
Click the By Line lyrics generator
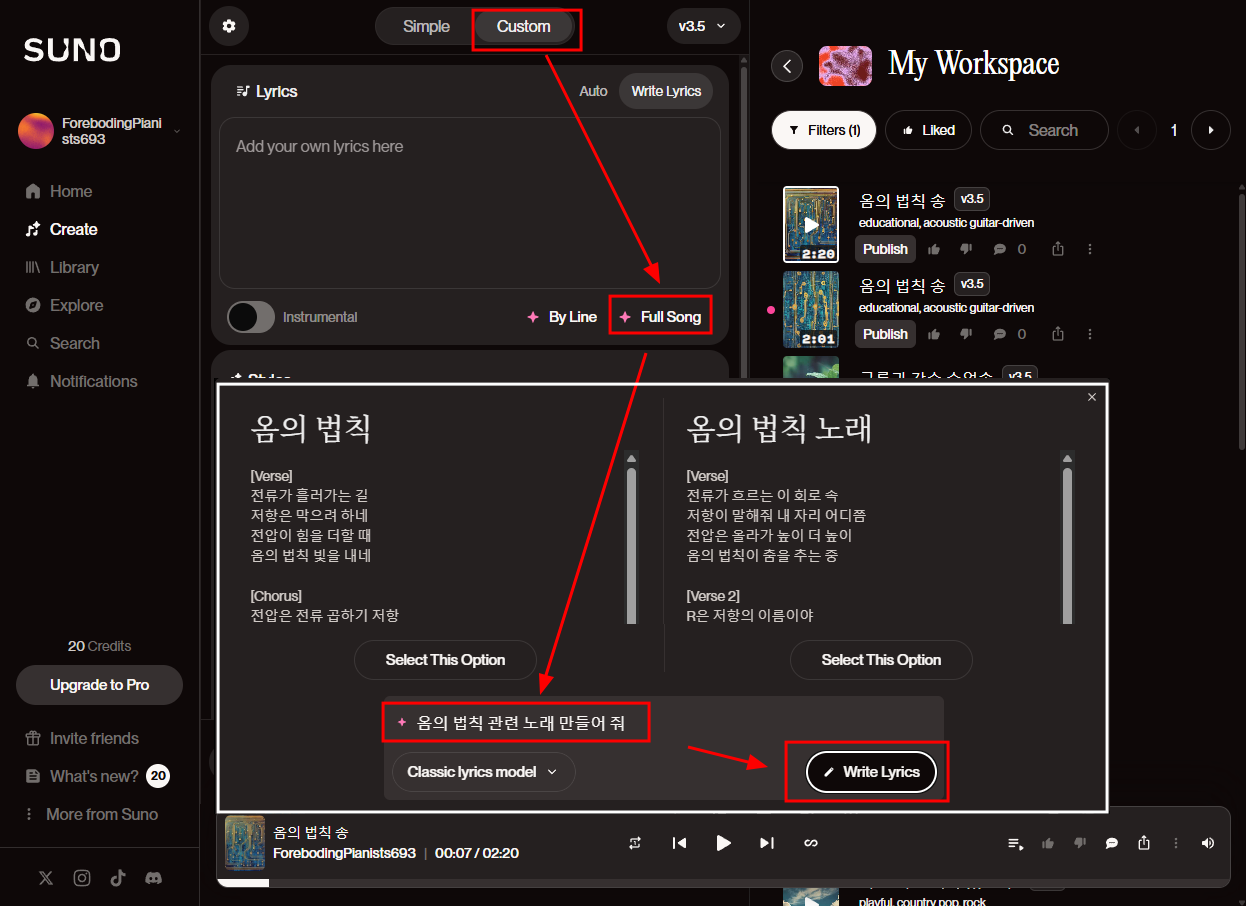pyautogui.click(x=562, y=317)
